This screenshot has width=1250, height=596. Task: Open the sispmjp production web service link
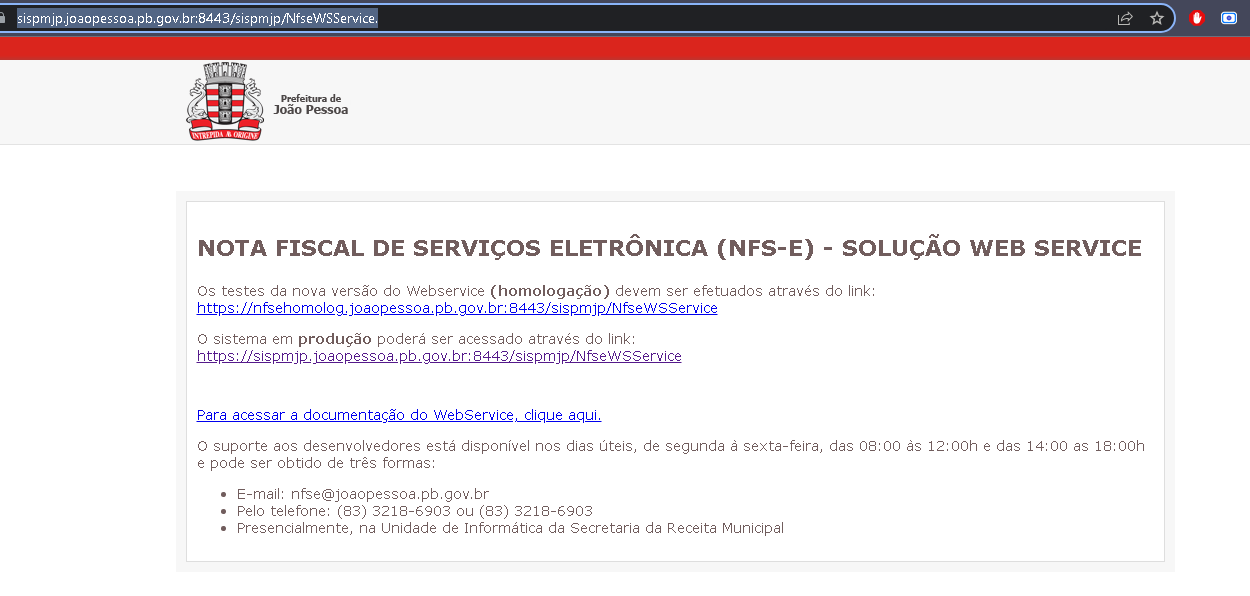[x=439, y=356]
